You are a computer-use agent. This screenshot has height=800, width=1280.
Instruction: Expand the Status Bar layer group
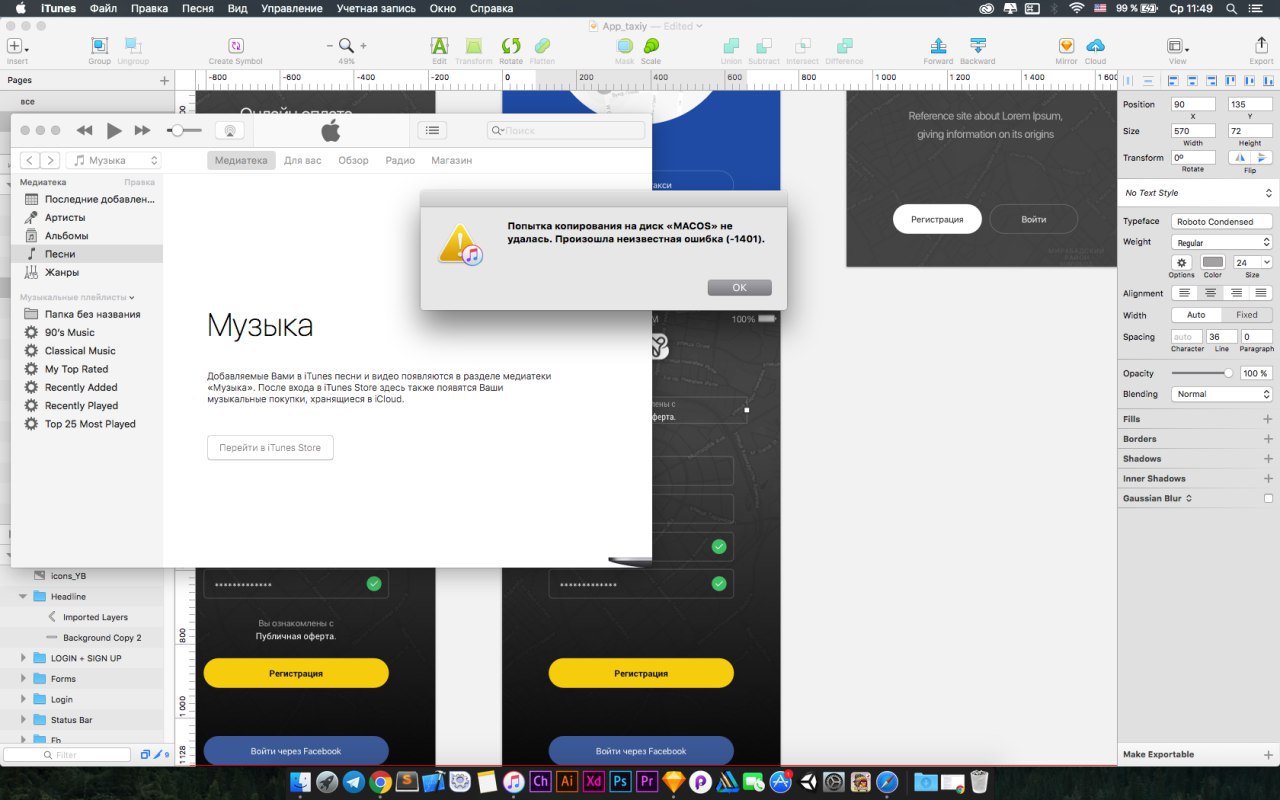pyautogui.click(x=23, y=720)
